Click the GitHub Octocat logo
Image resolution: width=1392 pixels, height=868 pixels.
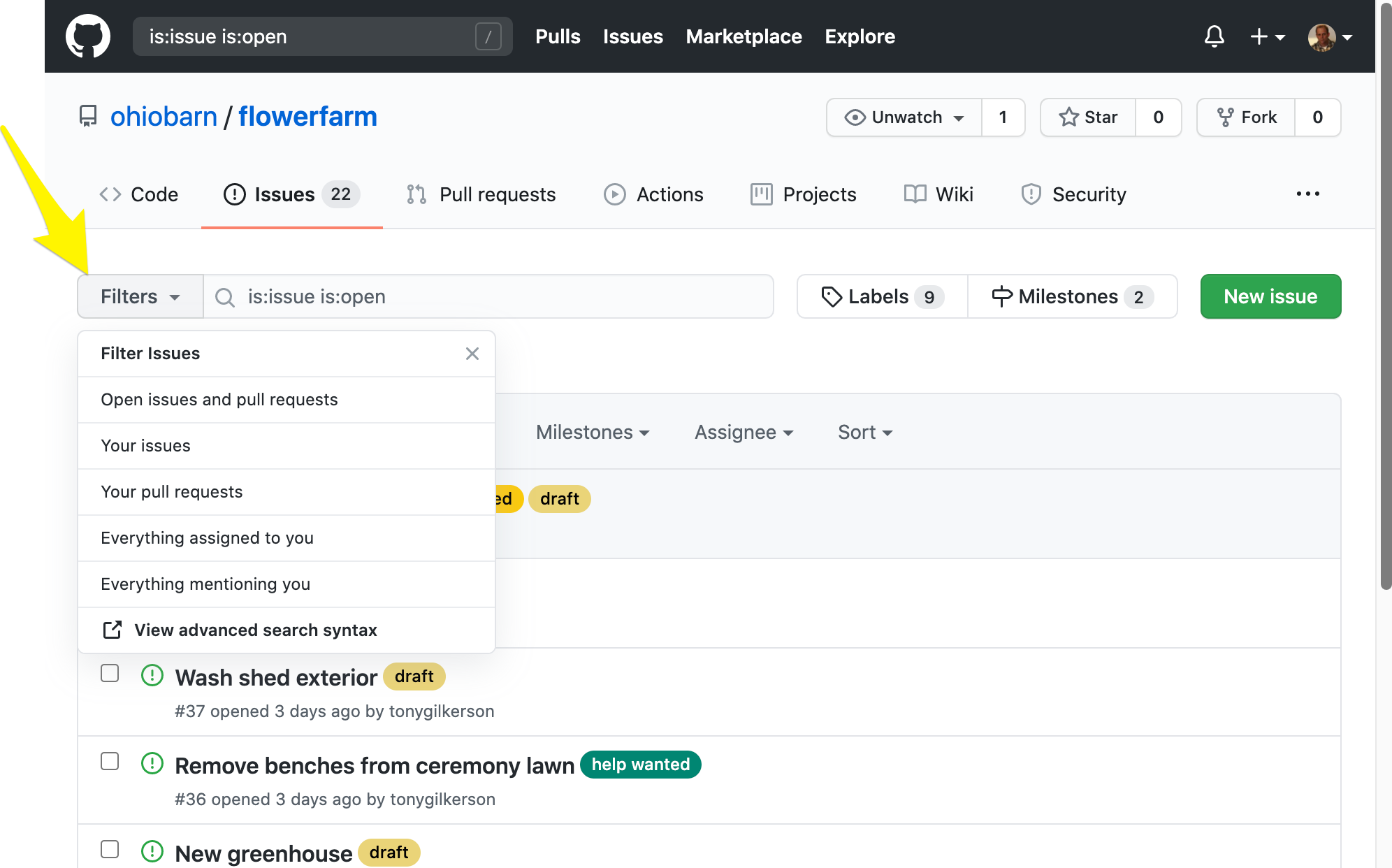88,36
